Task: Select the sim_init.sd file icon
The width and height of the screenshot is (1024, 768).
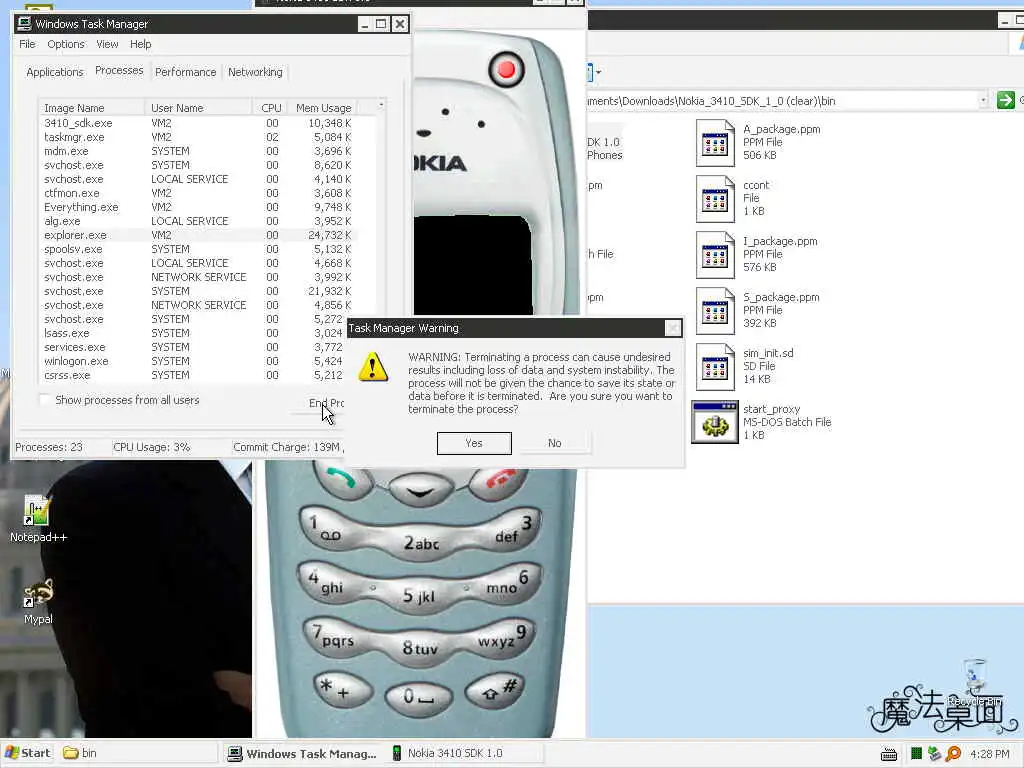Action: 714,367
